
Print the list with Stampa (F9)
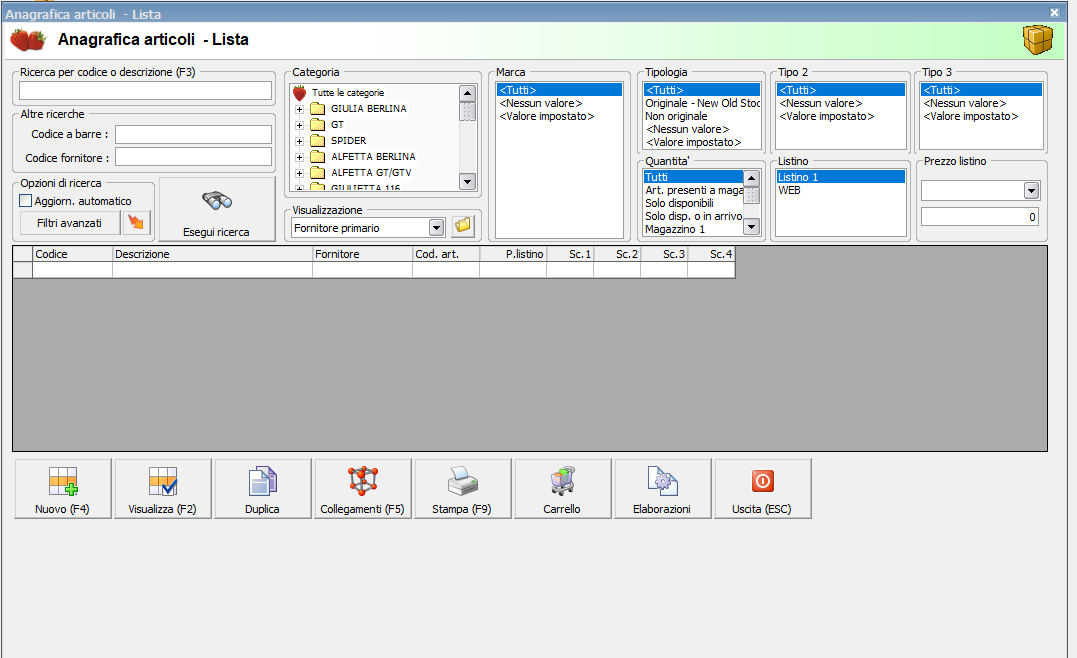[x=462, y=488]
